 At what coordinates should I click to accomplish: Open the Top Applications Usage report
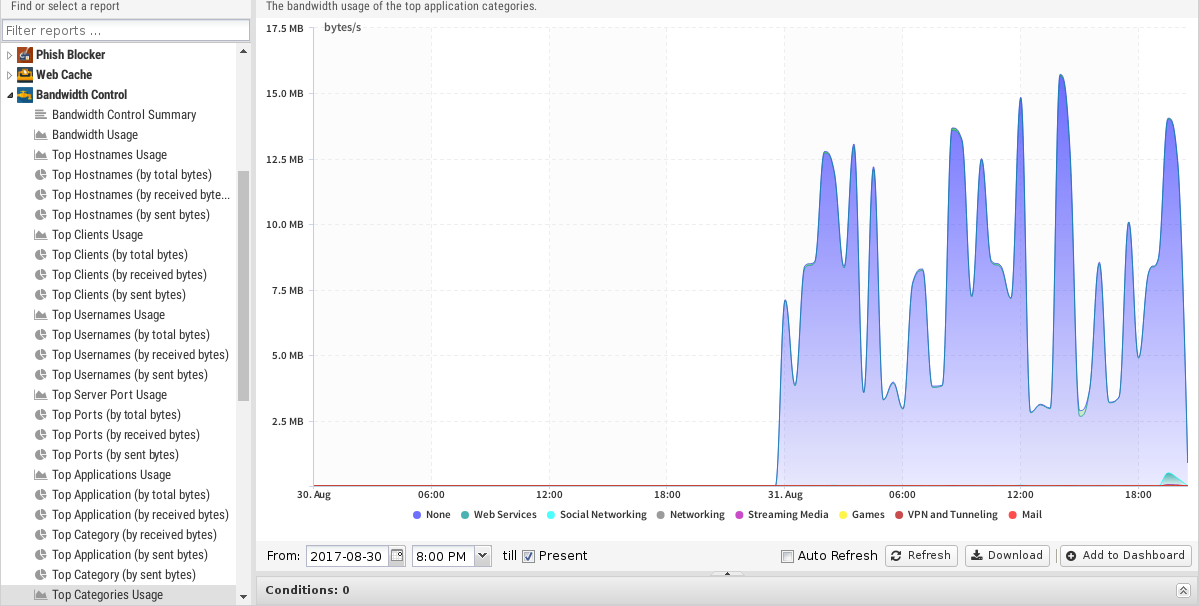111,475
